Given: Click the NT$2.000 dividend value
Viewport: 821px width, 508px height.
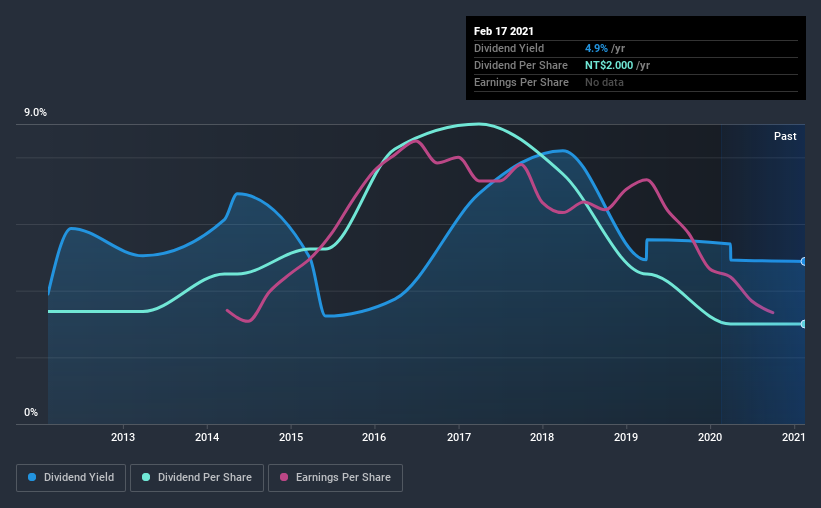Looking at the screenshot, I should click(x=609, y=65).
